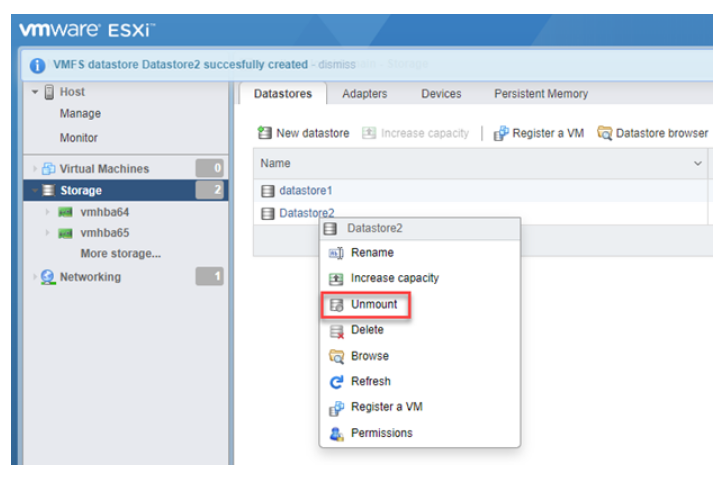Open the Name column dropdown arrow
727x481 pixels.
coord(697,163)
